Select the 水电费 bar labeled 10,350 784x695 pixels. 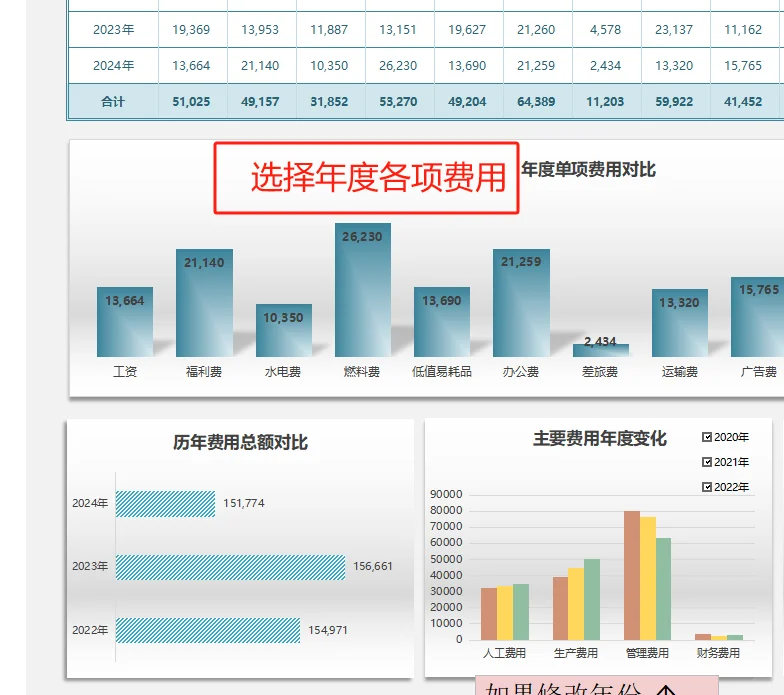(x=284, y=330)
